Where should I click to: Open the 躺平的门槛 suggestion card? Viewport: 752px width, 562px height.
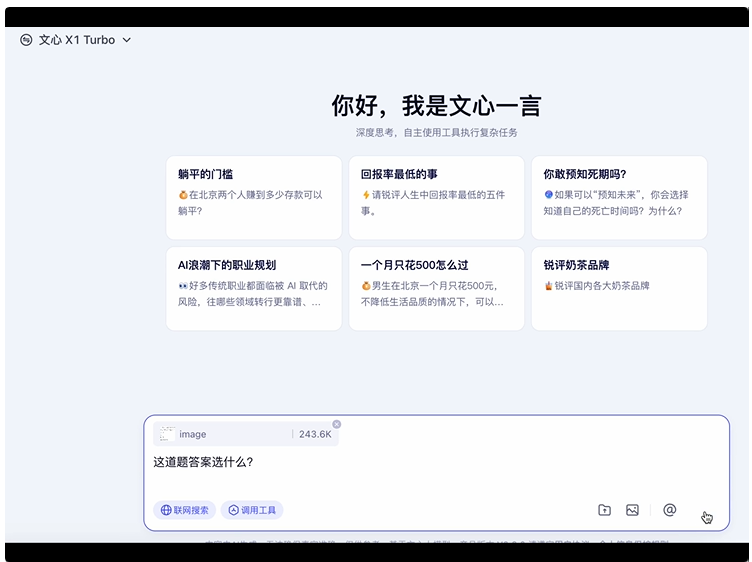(254, 197)
